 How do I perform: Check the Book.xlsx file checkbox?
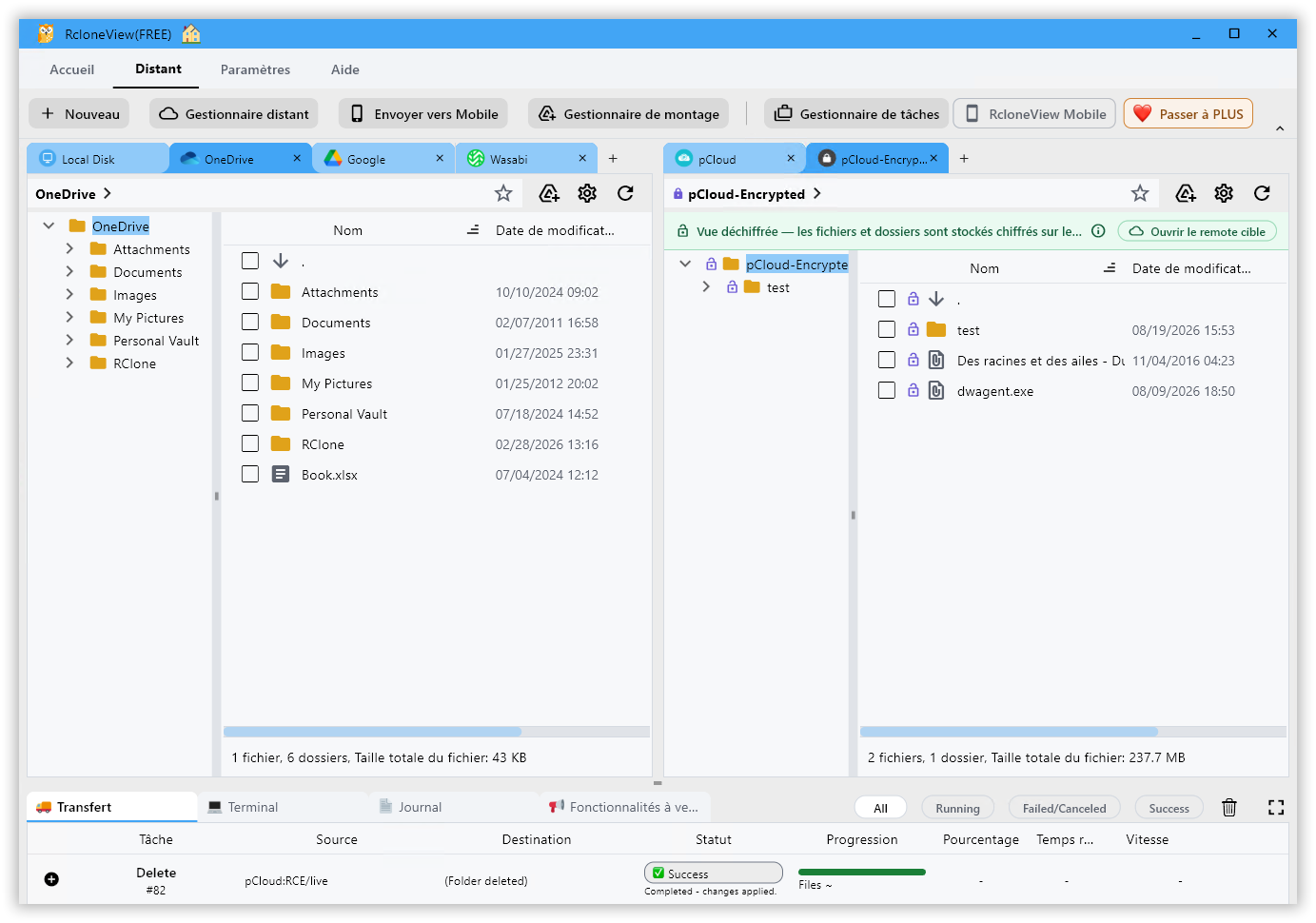(250, 474)
